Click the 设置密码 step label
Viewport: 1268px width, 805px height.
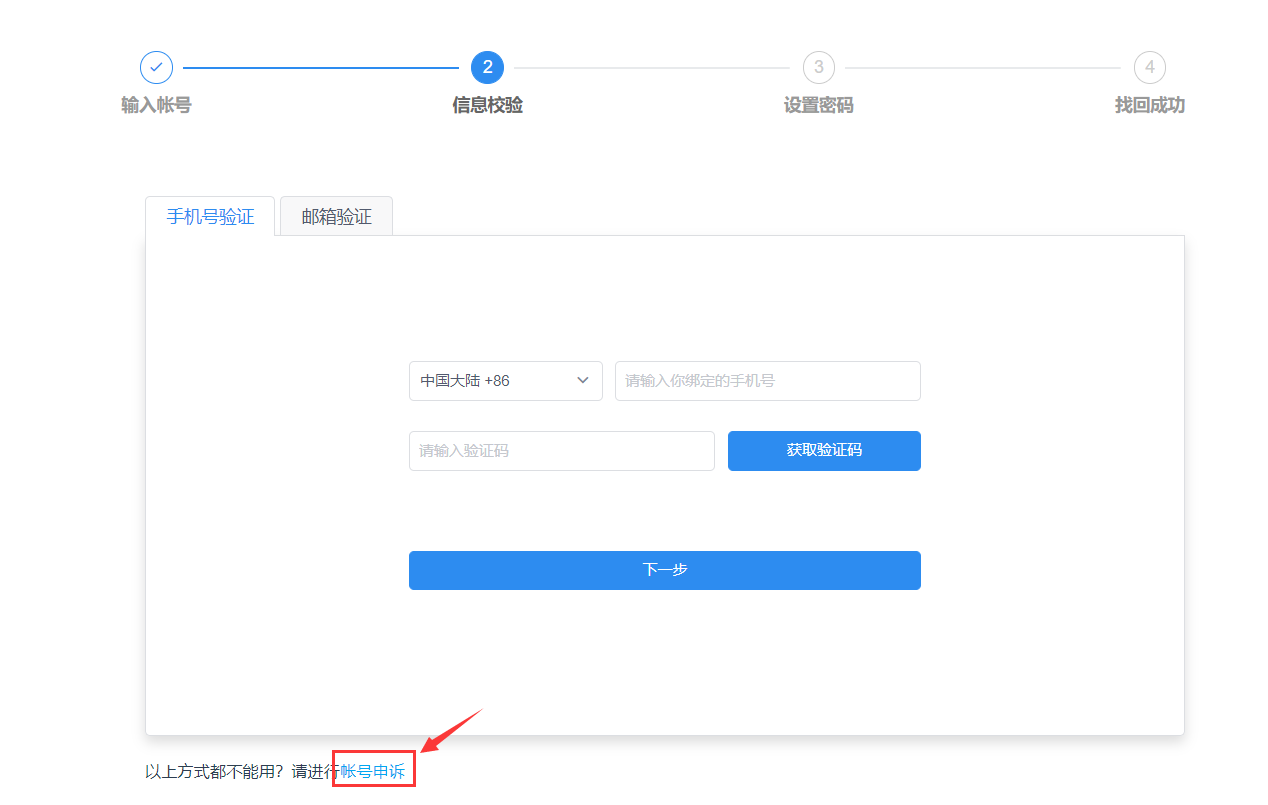[x=818, y=105]
